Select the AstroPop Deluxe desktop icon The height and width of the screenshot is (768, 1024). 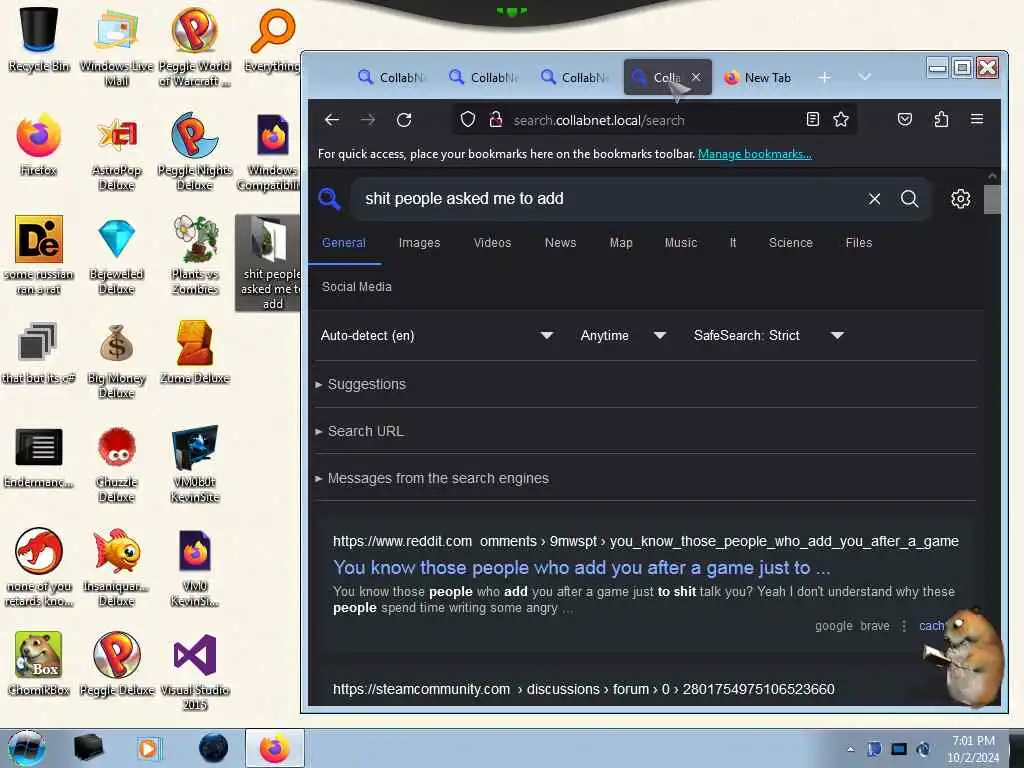point(116,152)
